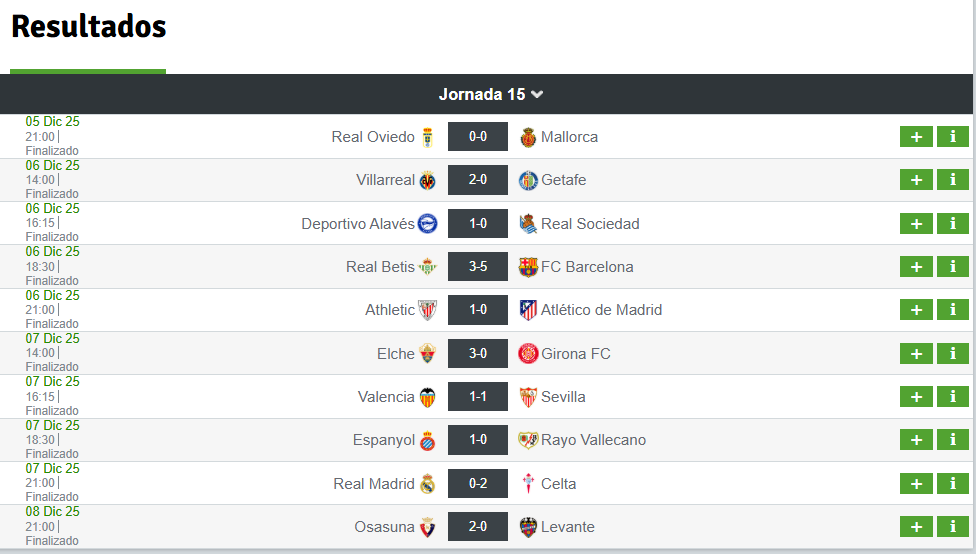The image size is (976, 554).
Task: Click the Girona FC crest icon
Action: (528, 353)
